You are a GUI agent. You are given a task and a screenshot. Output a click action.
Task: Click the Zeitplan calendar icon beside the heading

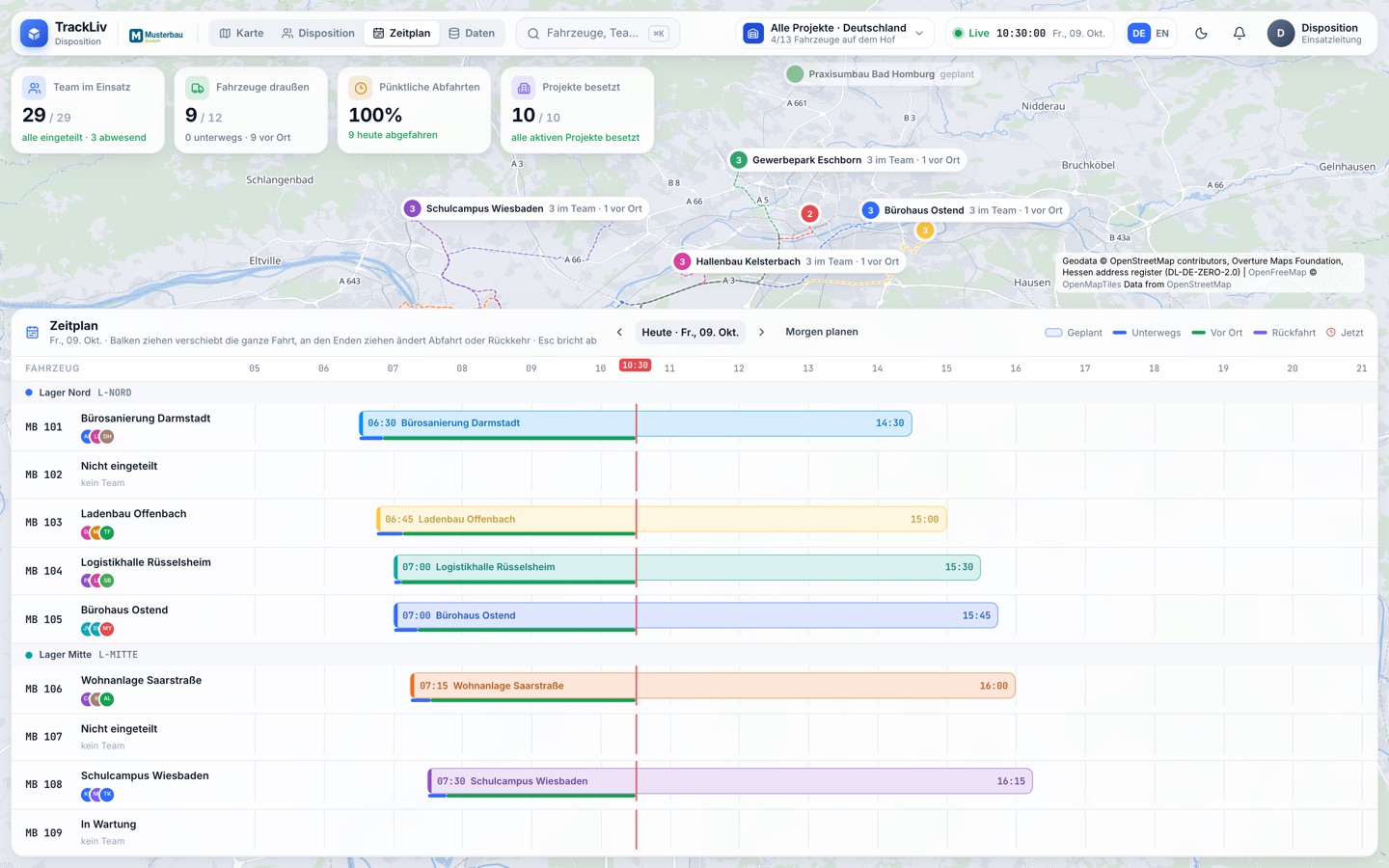[x=32, y=333]
